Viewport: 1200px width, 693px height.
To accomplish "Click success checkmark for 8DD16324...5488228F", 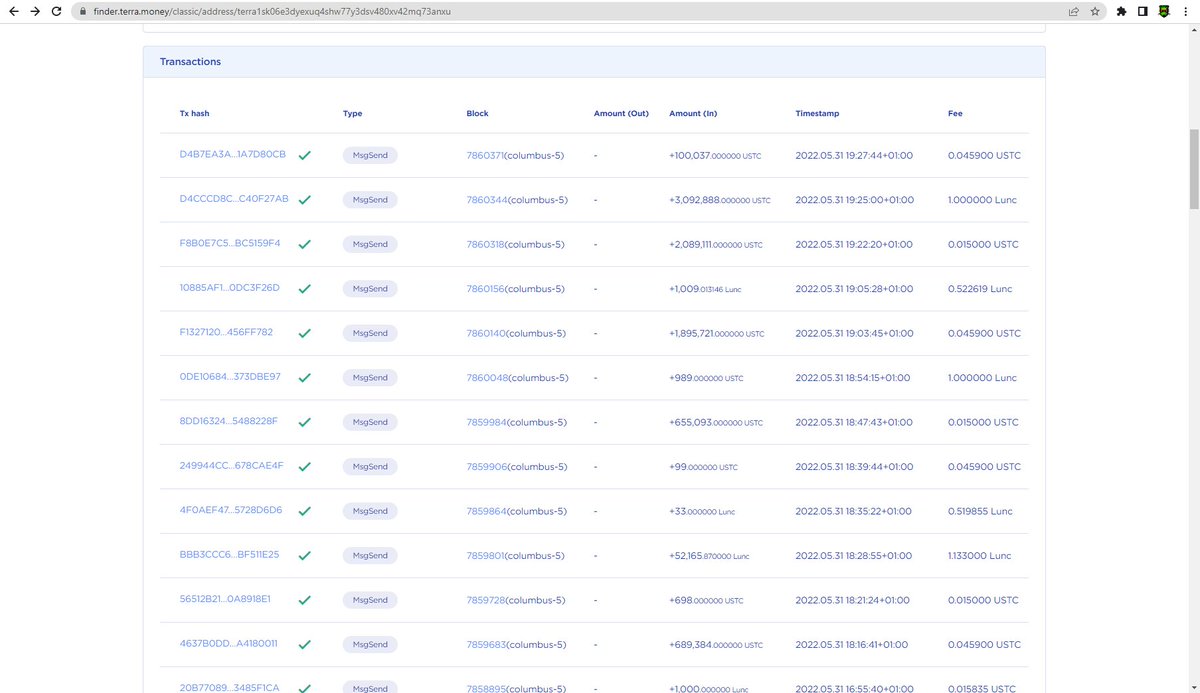I will point(305,422).
